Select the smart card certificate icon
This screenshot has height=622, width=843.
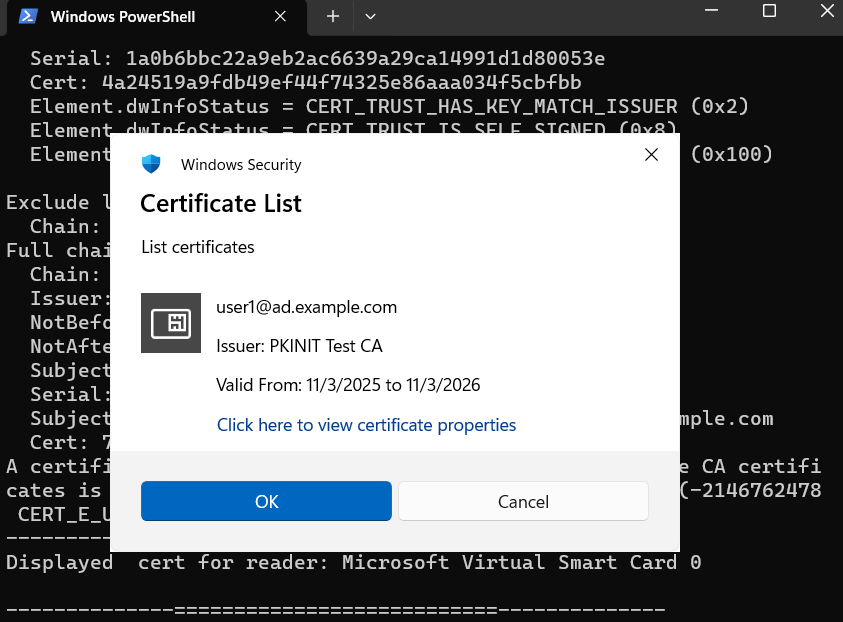coord(170,323)
